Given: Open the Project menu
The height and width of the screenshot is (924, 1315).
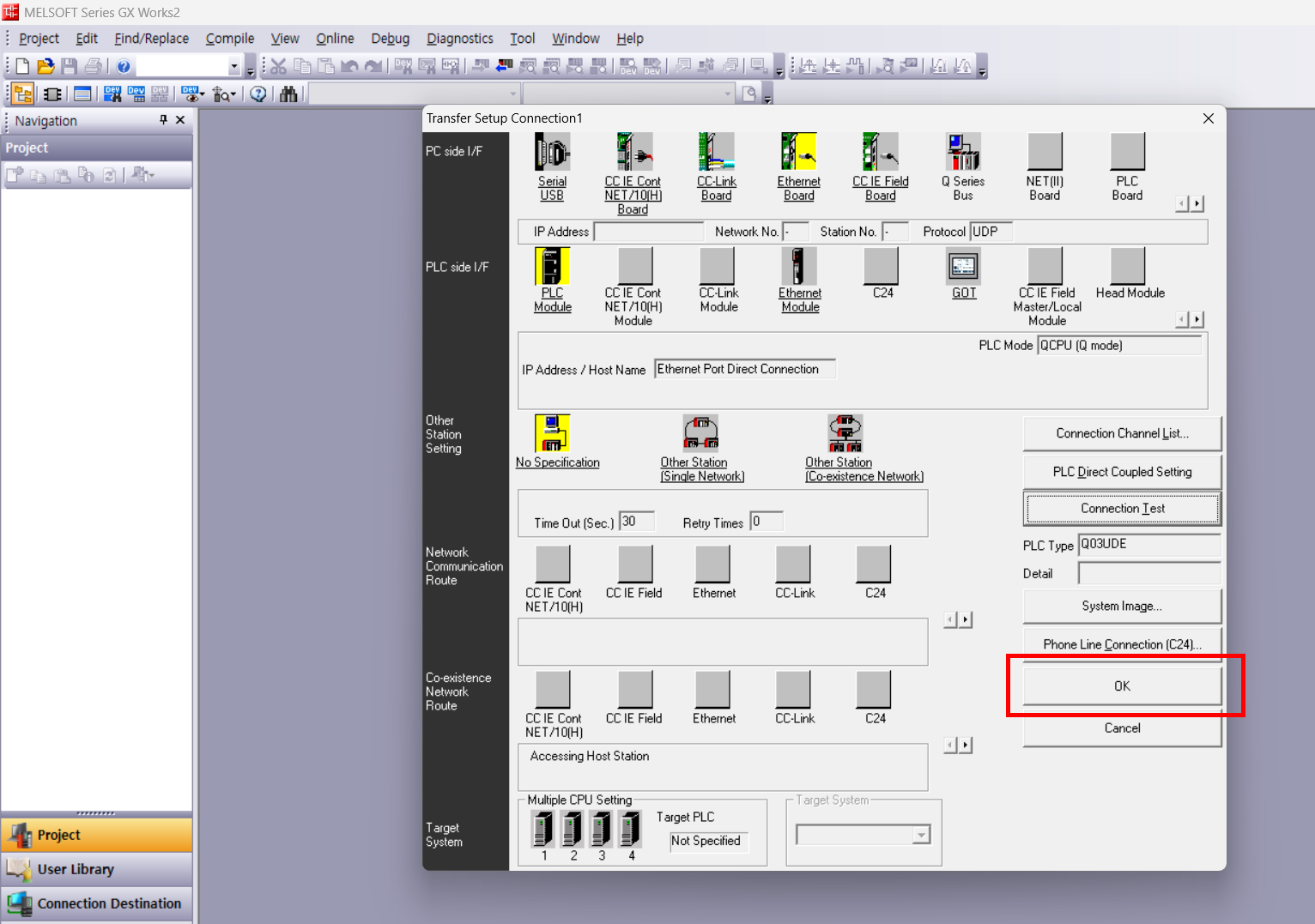Looking at the screenshot, I should [39, 39].
